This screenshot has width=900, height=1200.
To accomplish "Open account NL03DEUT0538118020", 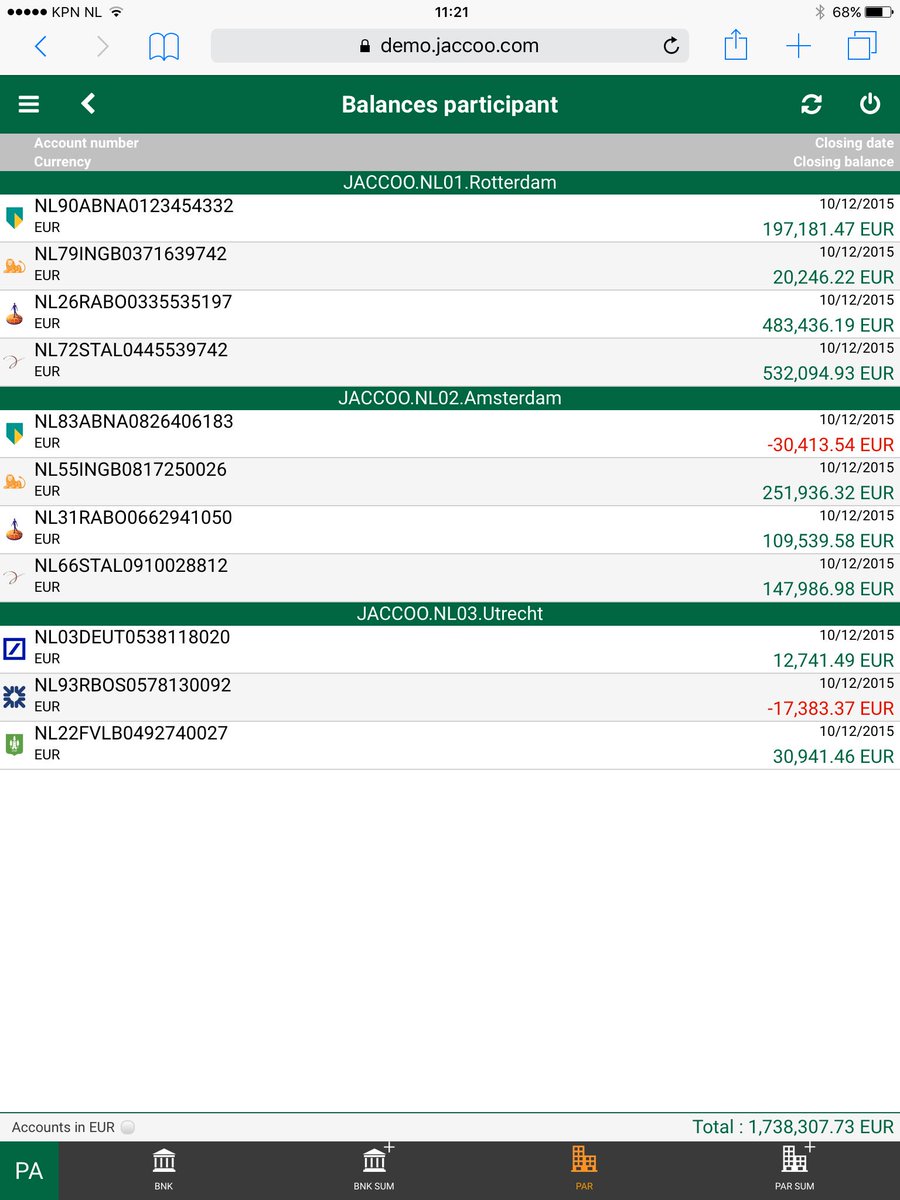I will (450, 650).
